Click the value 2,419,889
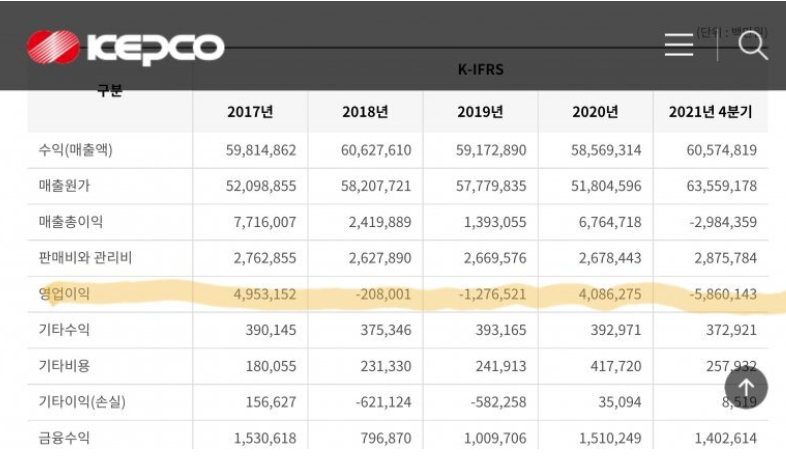The width and height of the screenshot is (786, 465). [x=380, y=222]
